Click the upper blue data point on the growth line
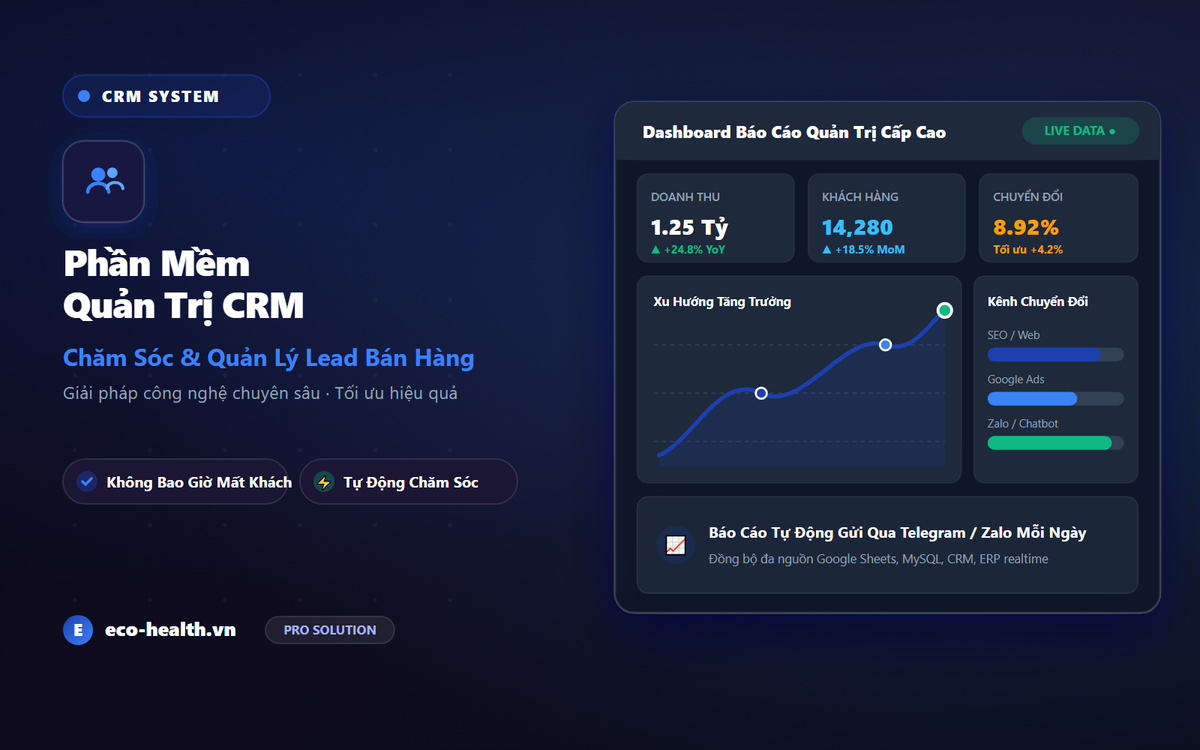Image resolution: width=1200 pixels, height=750 pixels. click(885, 345)
